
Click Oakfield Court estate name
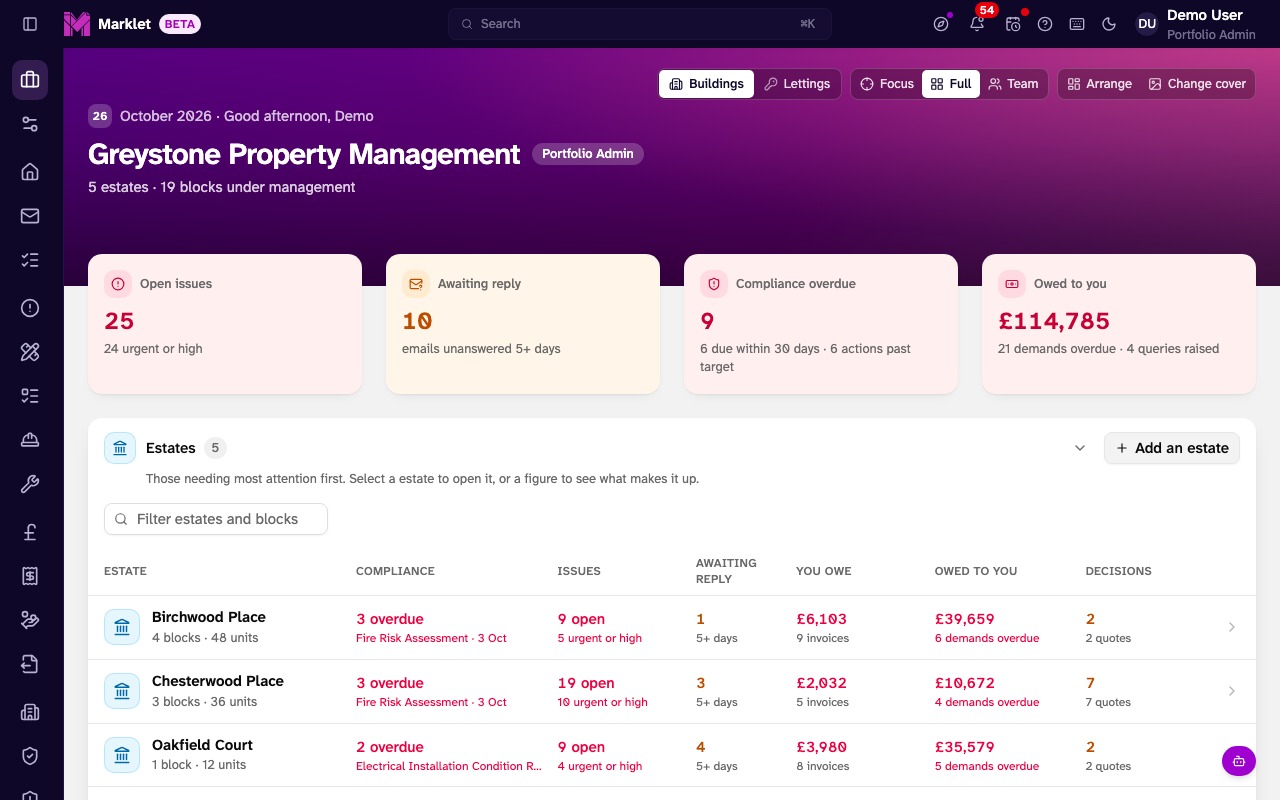202,745
